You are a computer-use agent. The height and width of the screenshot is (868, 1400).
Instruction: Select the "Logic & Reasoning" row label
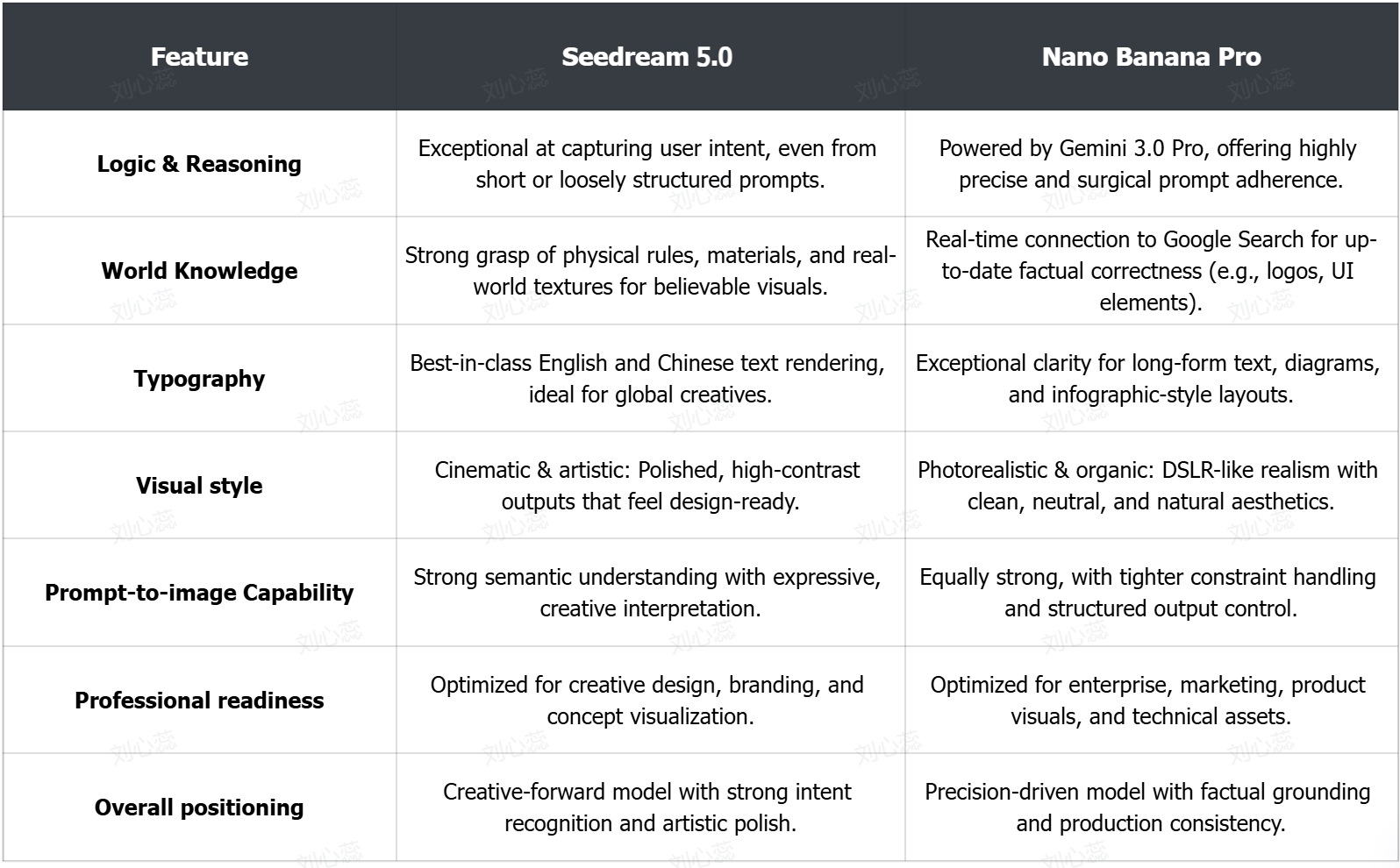(199, 164)
